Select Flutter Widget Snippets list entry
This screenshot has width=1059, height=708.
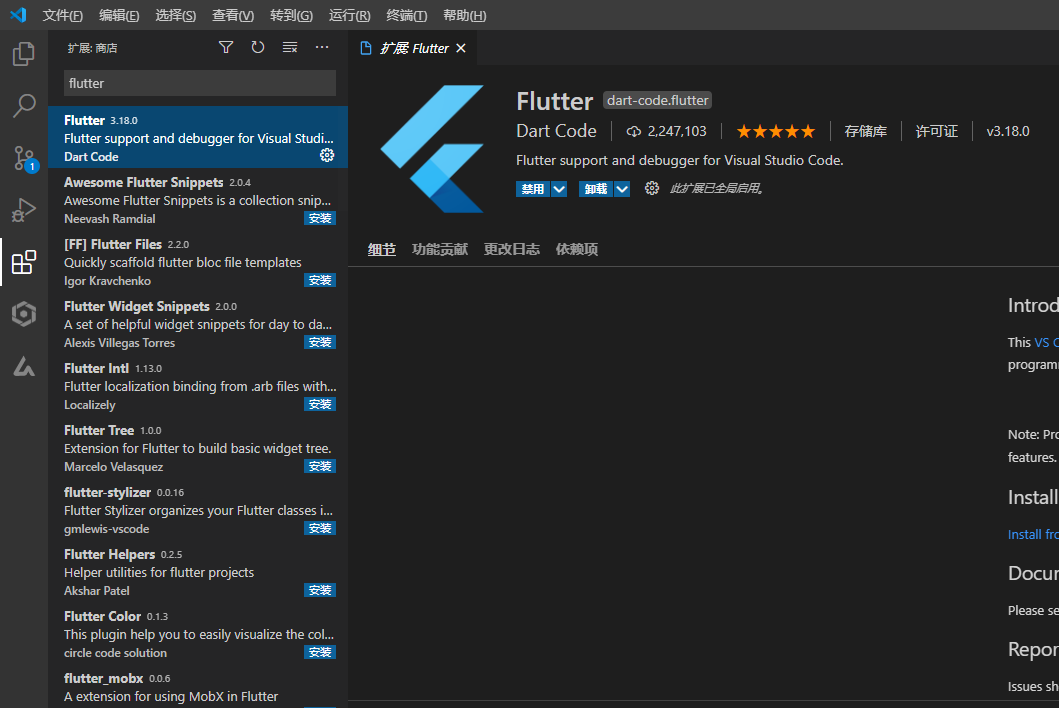198,324
